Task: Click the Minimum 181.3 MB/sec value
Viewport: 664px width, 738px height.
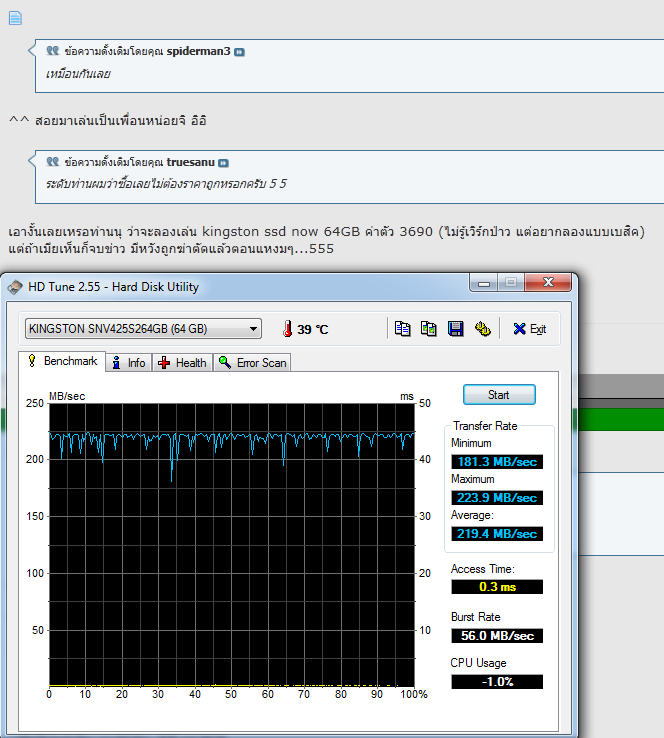Action: (497, 462)
